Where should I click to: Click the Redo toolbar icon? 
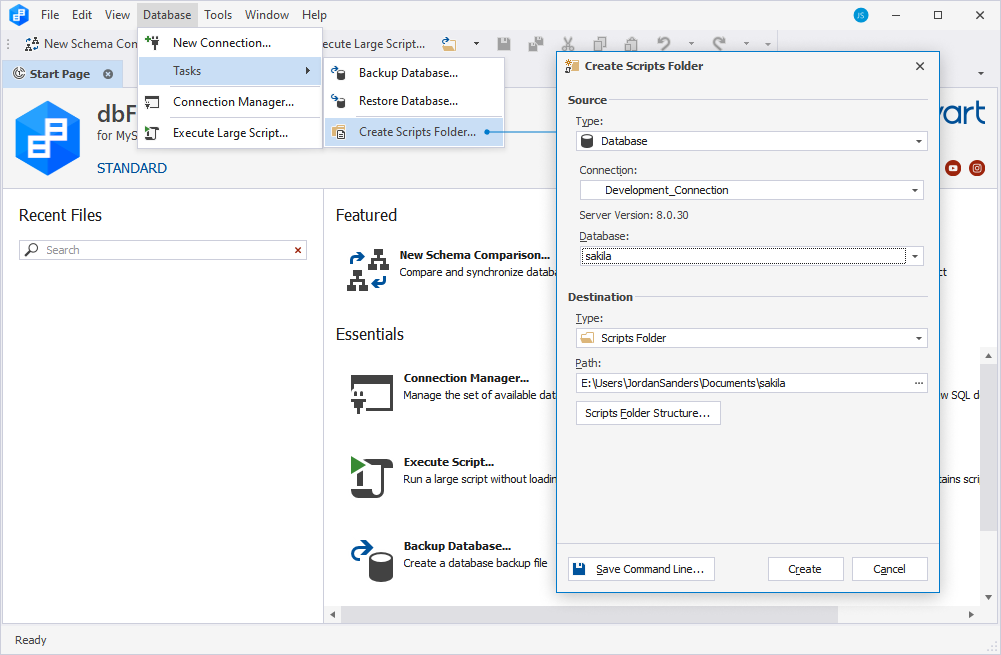tap(719, 44)
